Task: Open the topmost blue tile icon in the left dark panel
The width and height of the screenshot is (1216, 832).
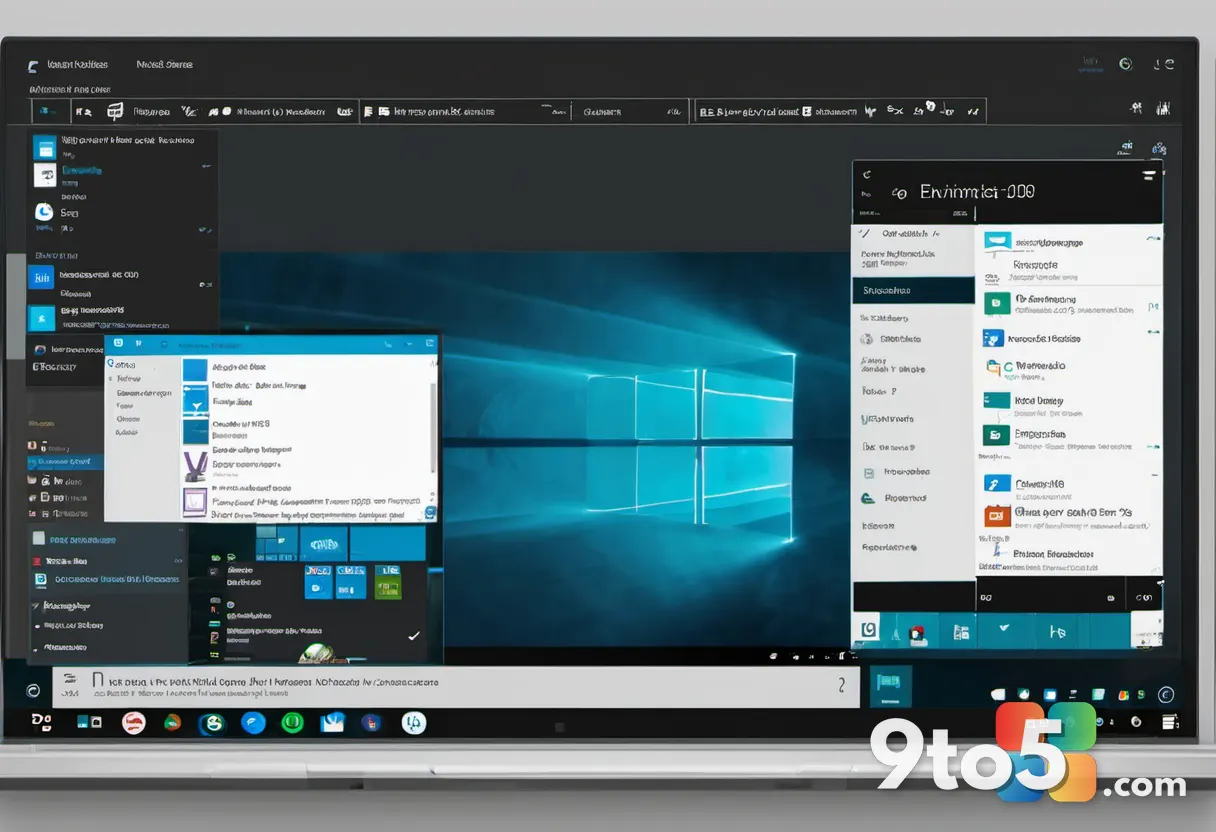Action: click(x=45, y=148)
